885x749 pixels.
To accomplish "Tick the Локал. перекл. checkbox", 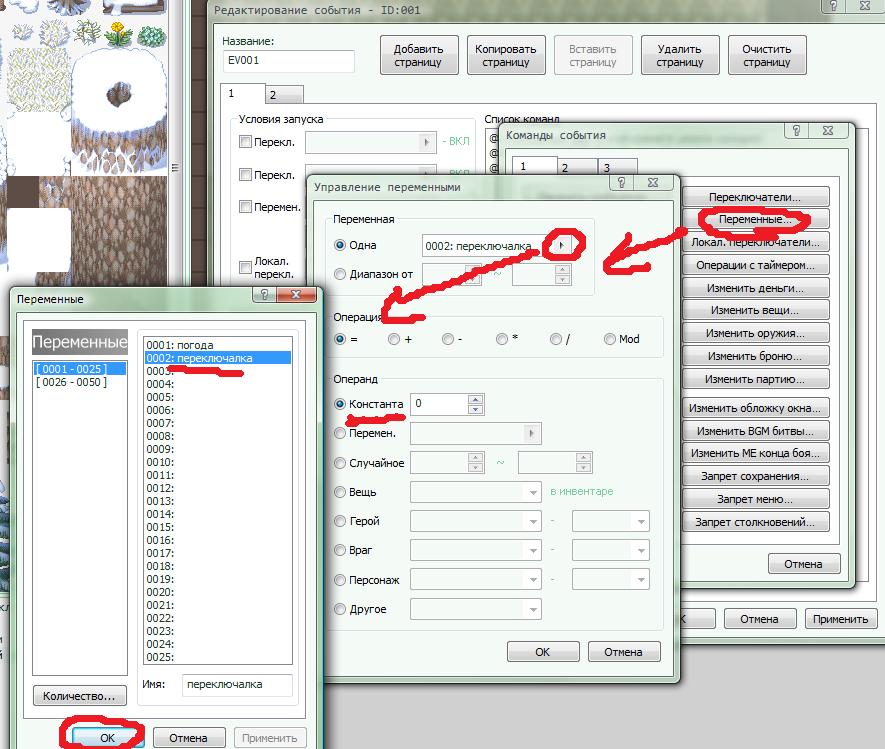I will pyautogui.click(x=246, y=267).
